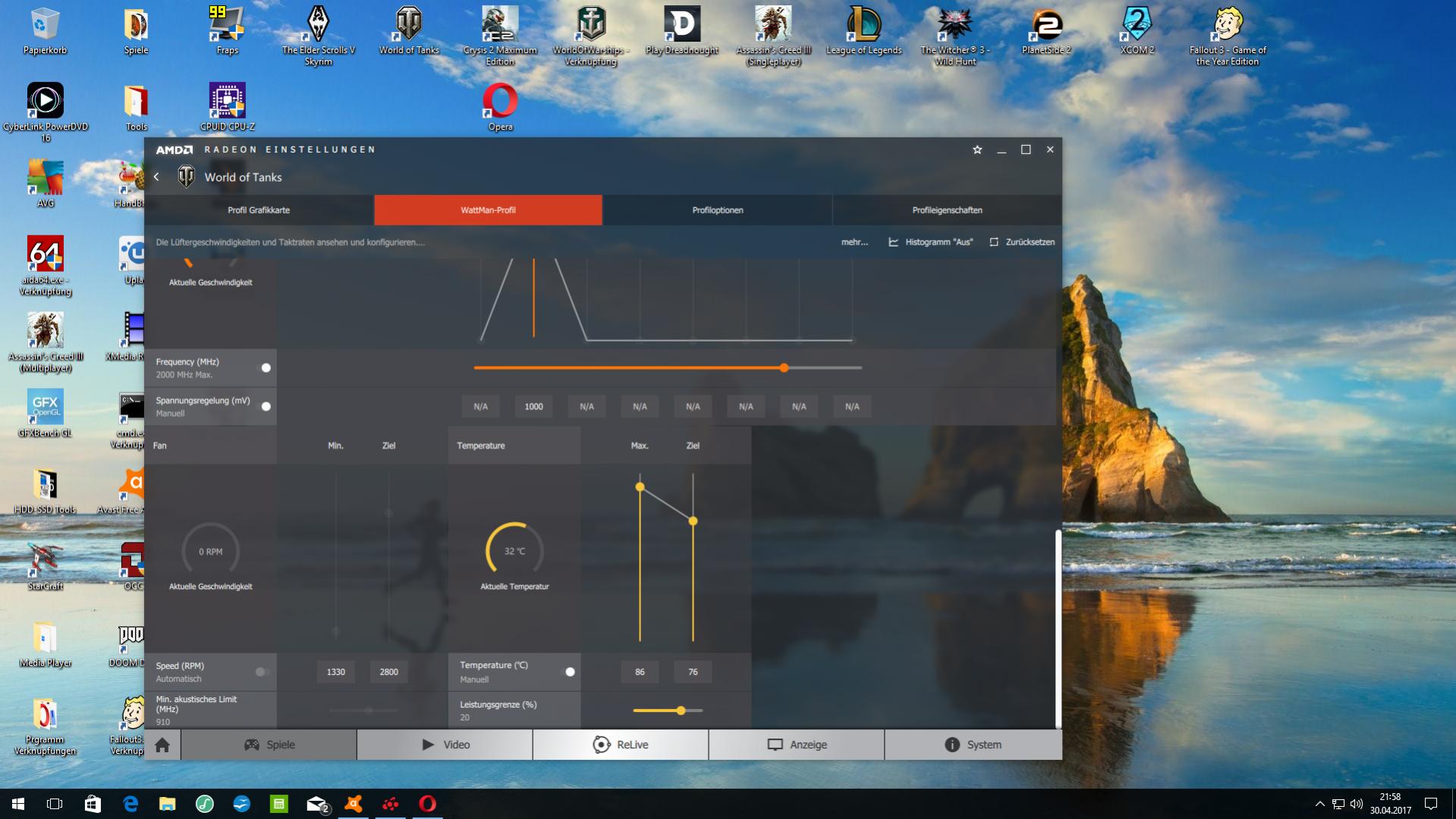Click the 1000 mV voltage field
The image size is (1456, 819).
(x=533, y=407)
